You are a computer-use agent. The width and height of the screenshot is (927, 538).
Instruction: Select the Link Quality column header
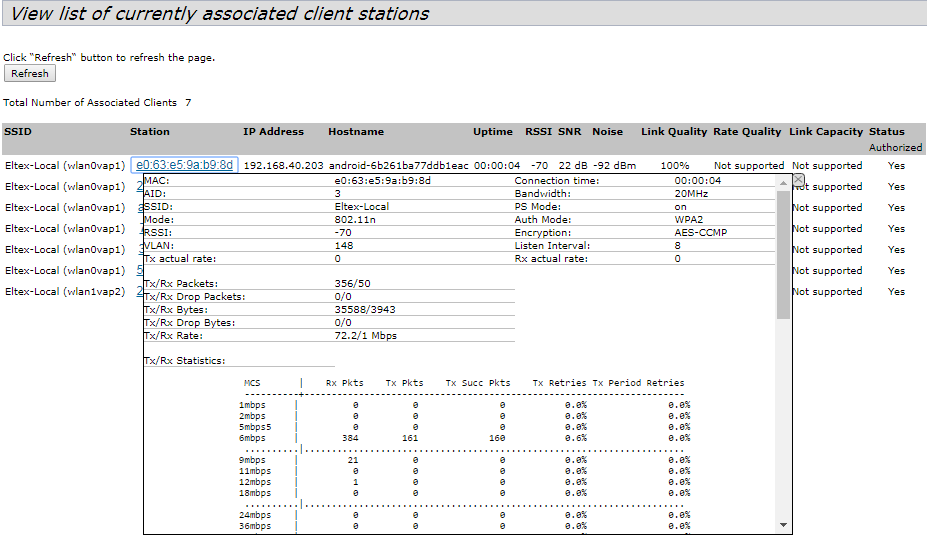674,132
